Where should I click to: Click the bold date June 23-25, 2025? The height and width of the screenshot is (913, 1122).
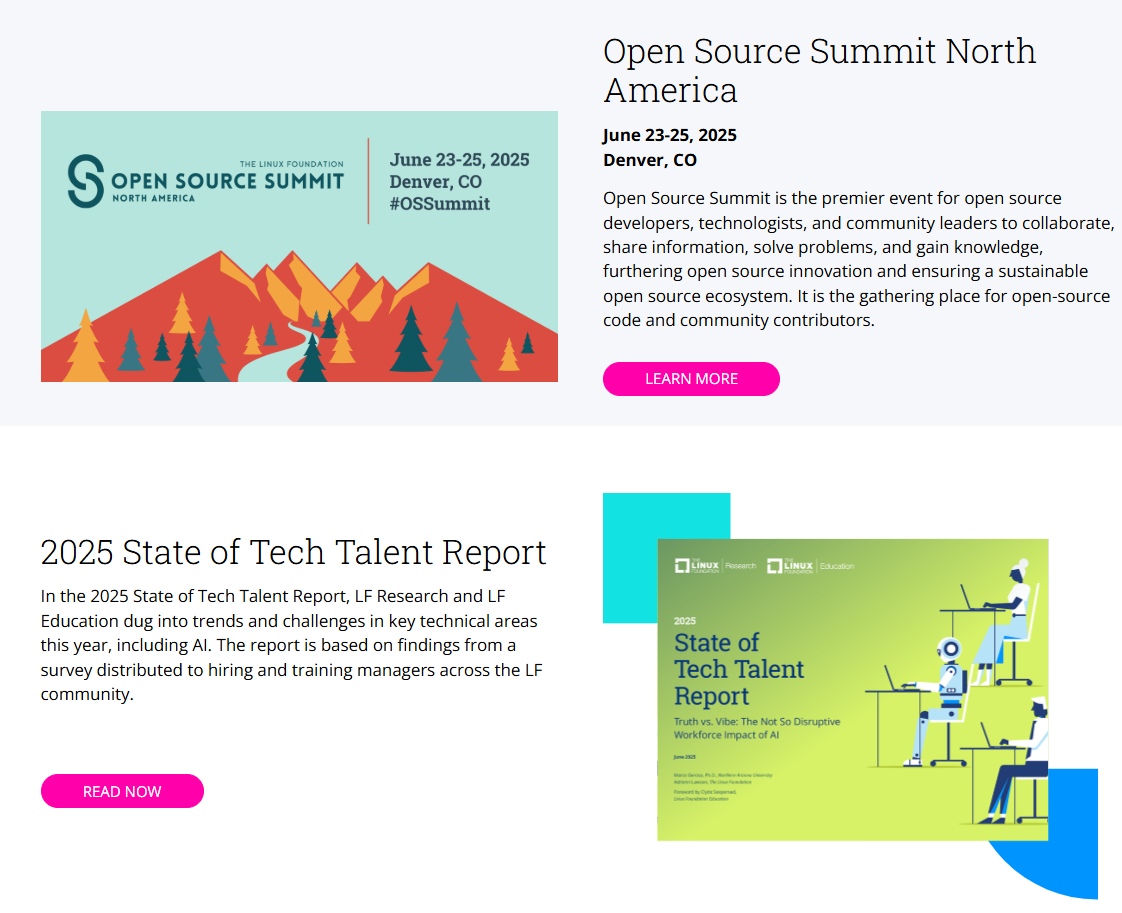[670, 135]
